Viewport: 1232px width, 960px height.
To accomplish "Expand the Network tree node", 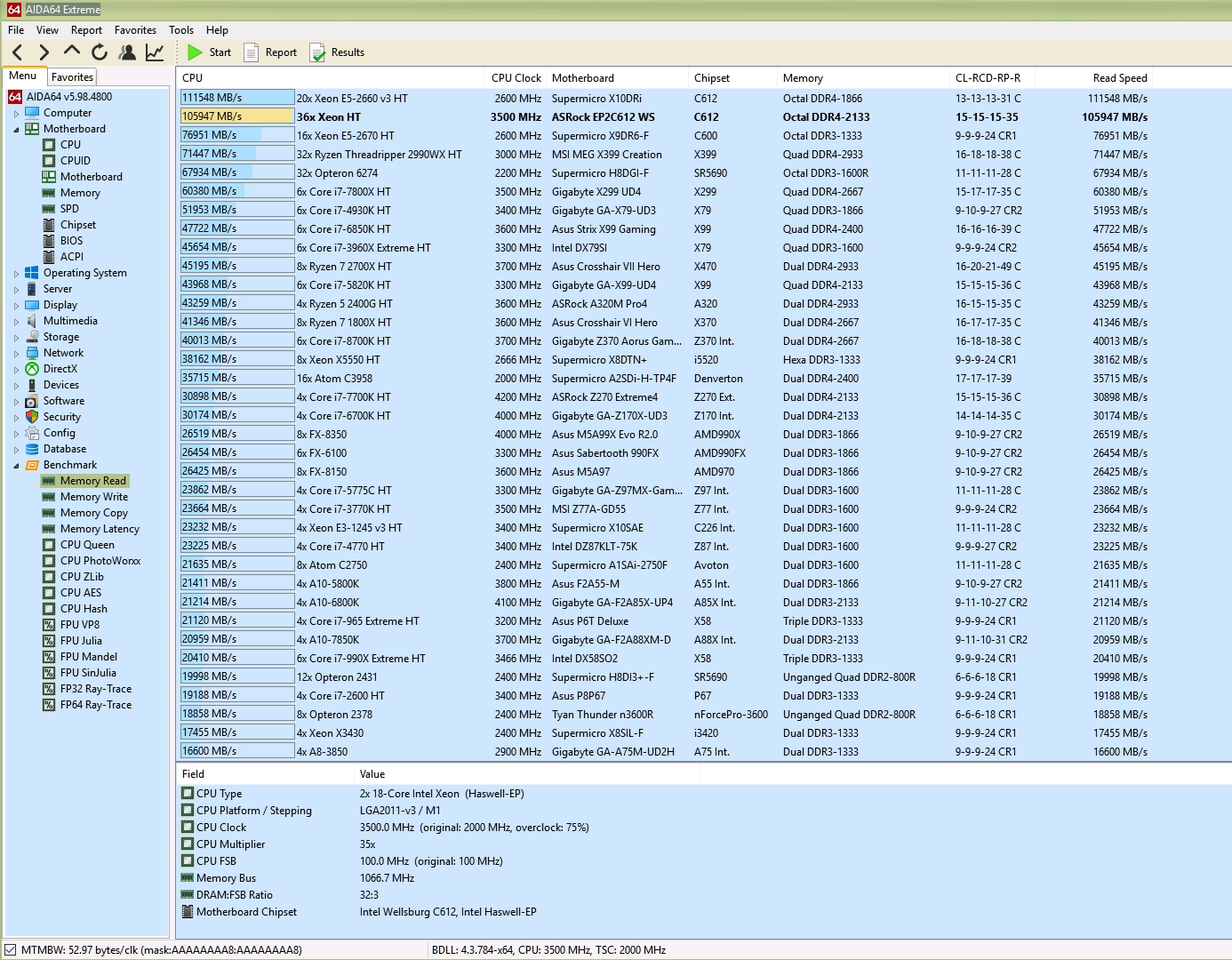I will click(16, 354).
